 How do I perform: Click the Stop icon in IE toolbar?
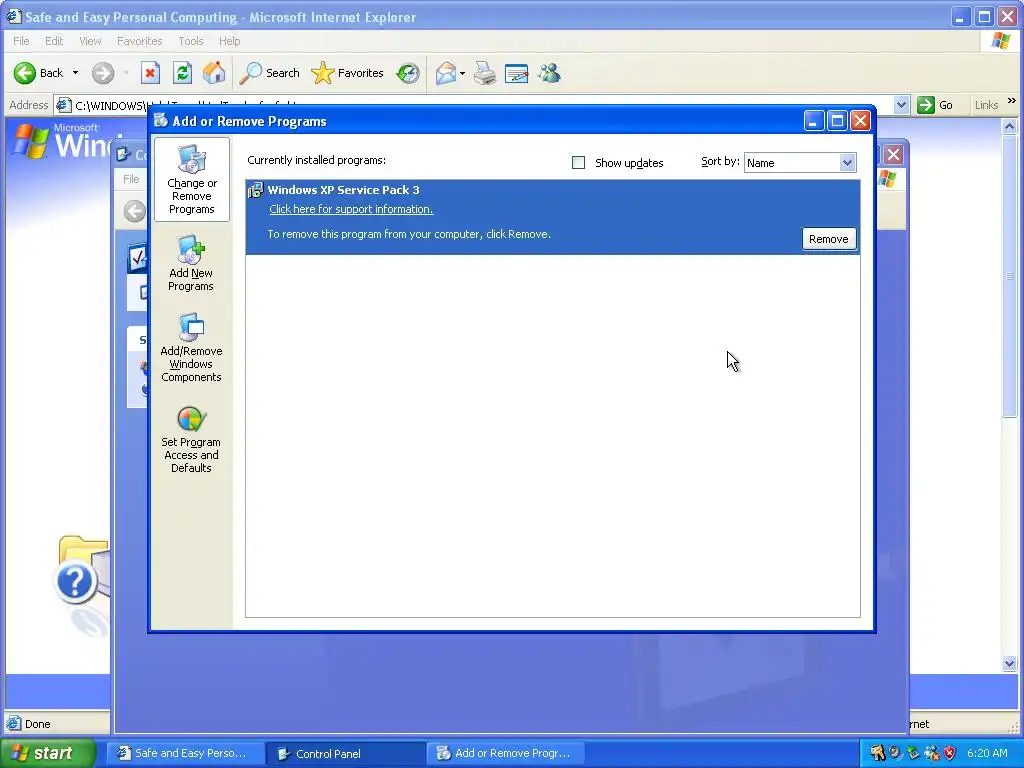coord(150,73)
